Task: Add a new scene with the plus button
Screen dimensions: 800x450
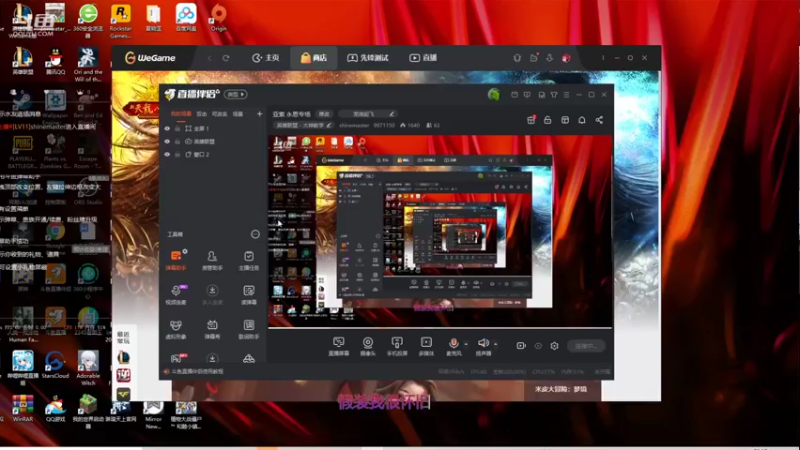Action: point(259,114)
